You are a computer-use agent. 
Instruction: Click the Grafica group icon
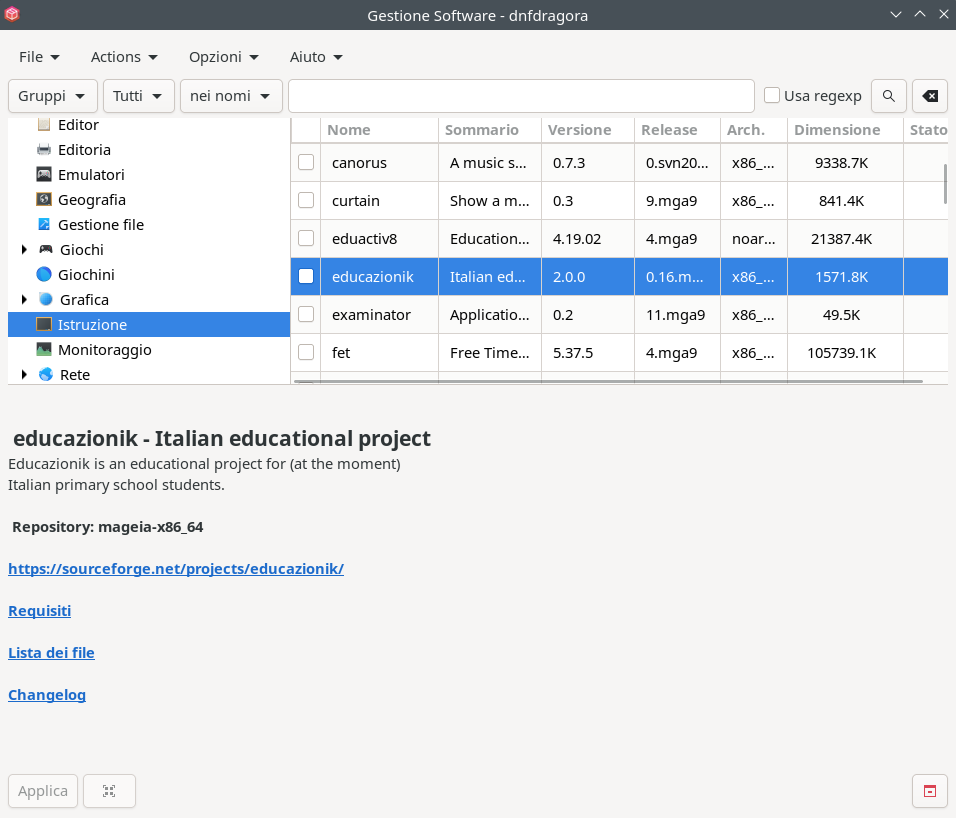coord(46,299)
